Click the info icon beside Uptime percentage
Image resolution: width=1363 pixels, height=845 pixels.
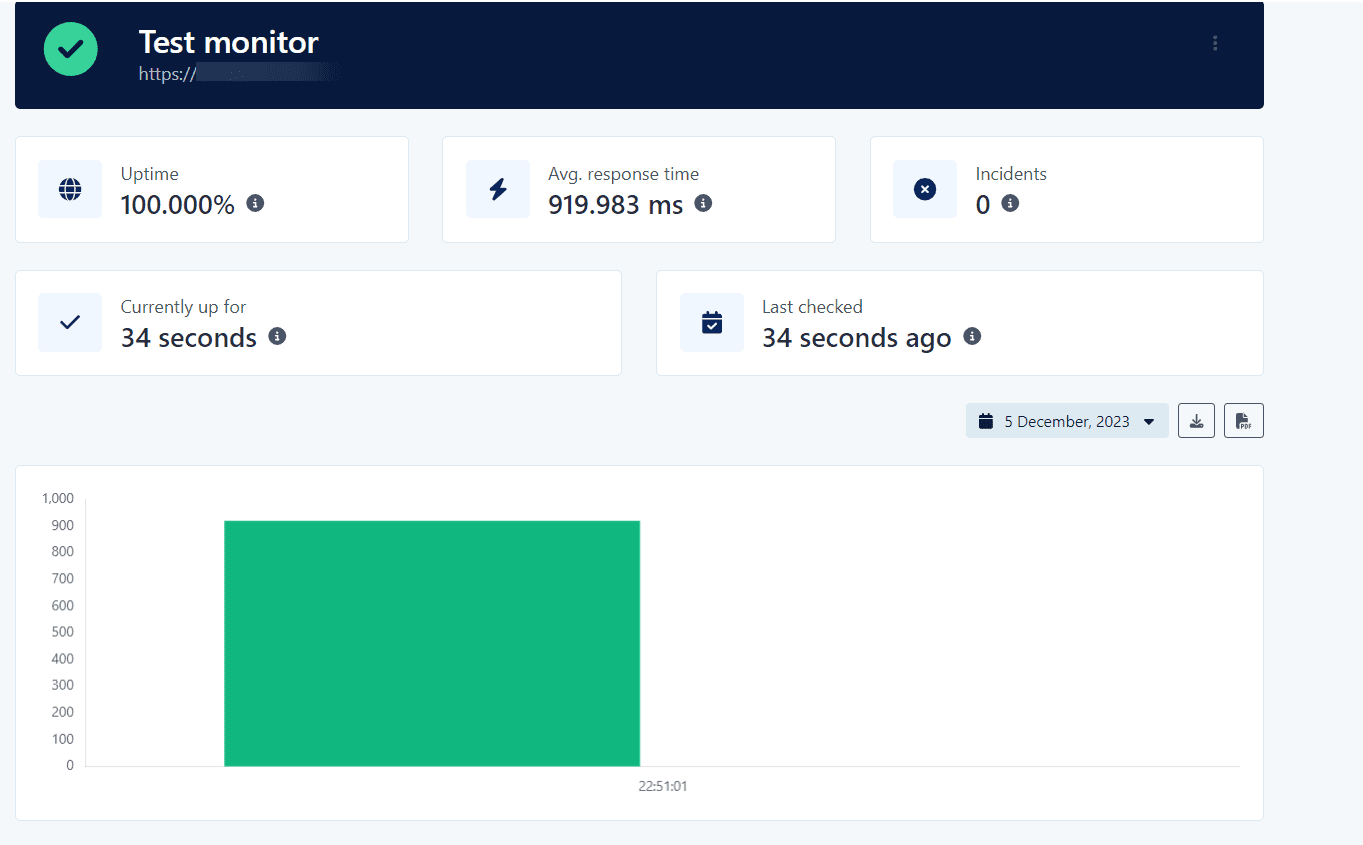255,204
